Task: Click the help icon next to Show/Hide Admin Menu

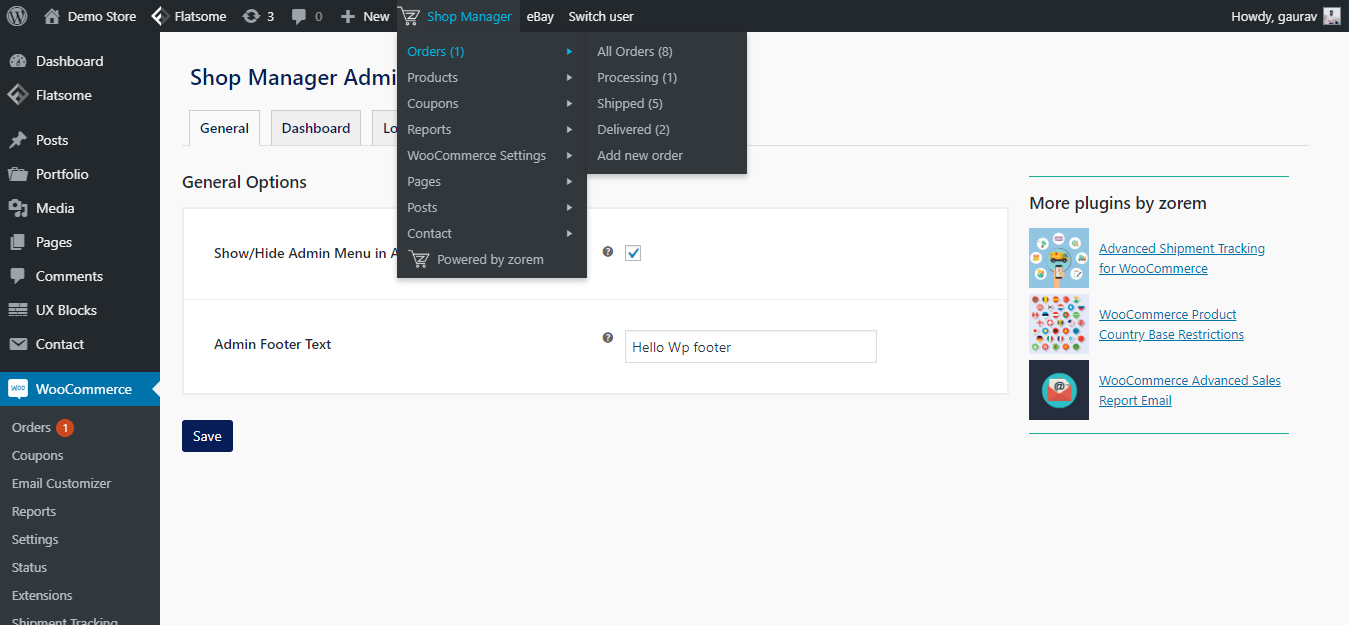Action: [x=607, y=252]
